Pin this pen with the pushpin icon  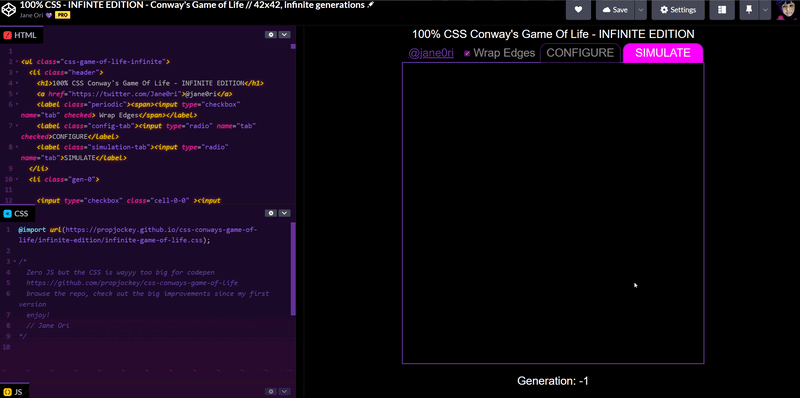coord(748,10)
